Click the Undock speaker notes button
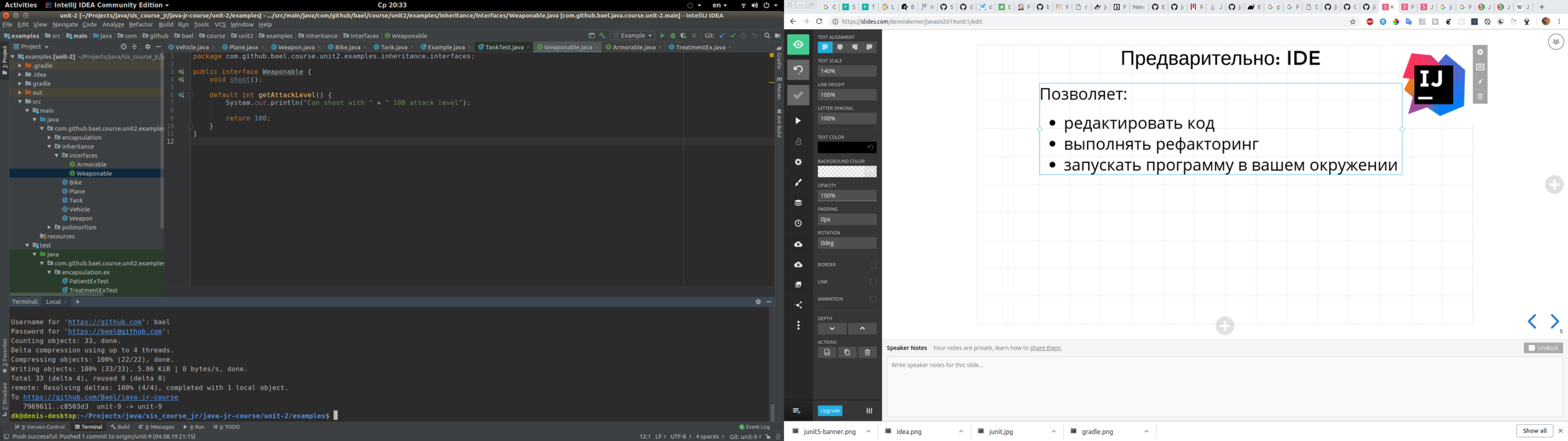This screenshot has height=441, width=1568. pyautogui.click(x=1543, y=348)
